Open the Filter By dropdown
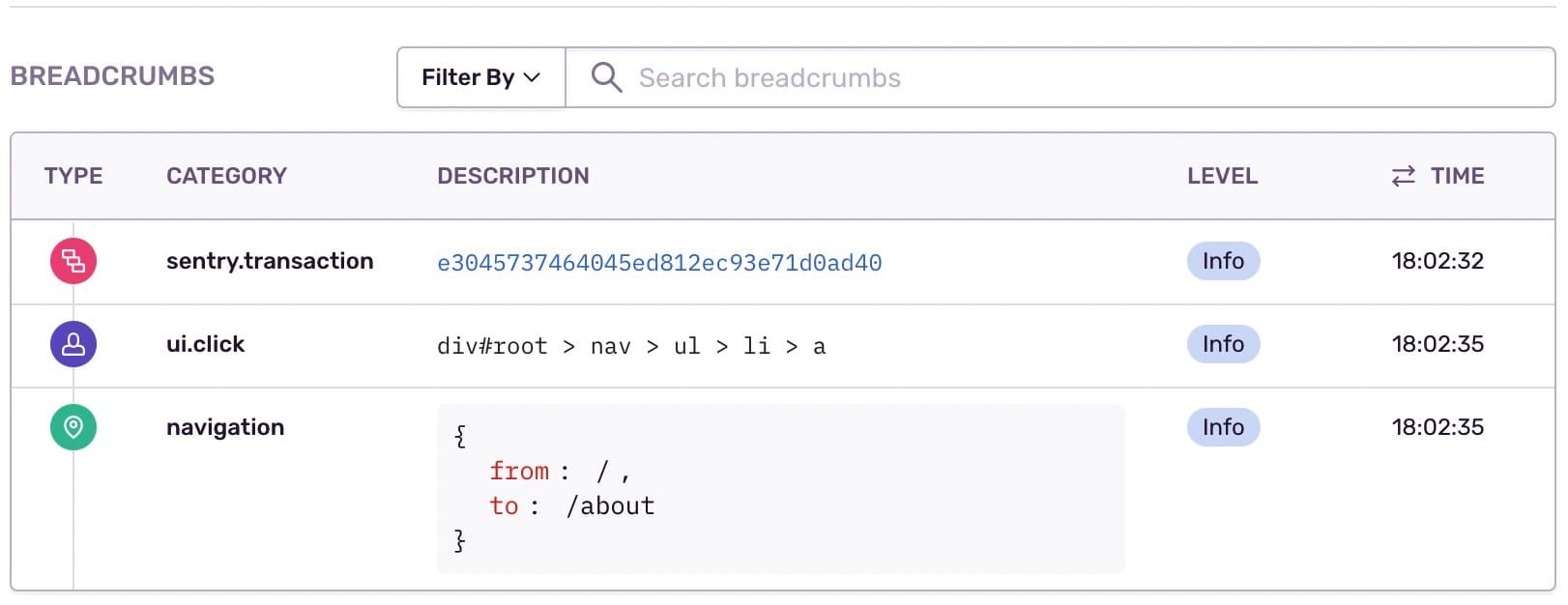Image resolution: width=1568 pixels, height=605 pixels. tap(480, 77)
